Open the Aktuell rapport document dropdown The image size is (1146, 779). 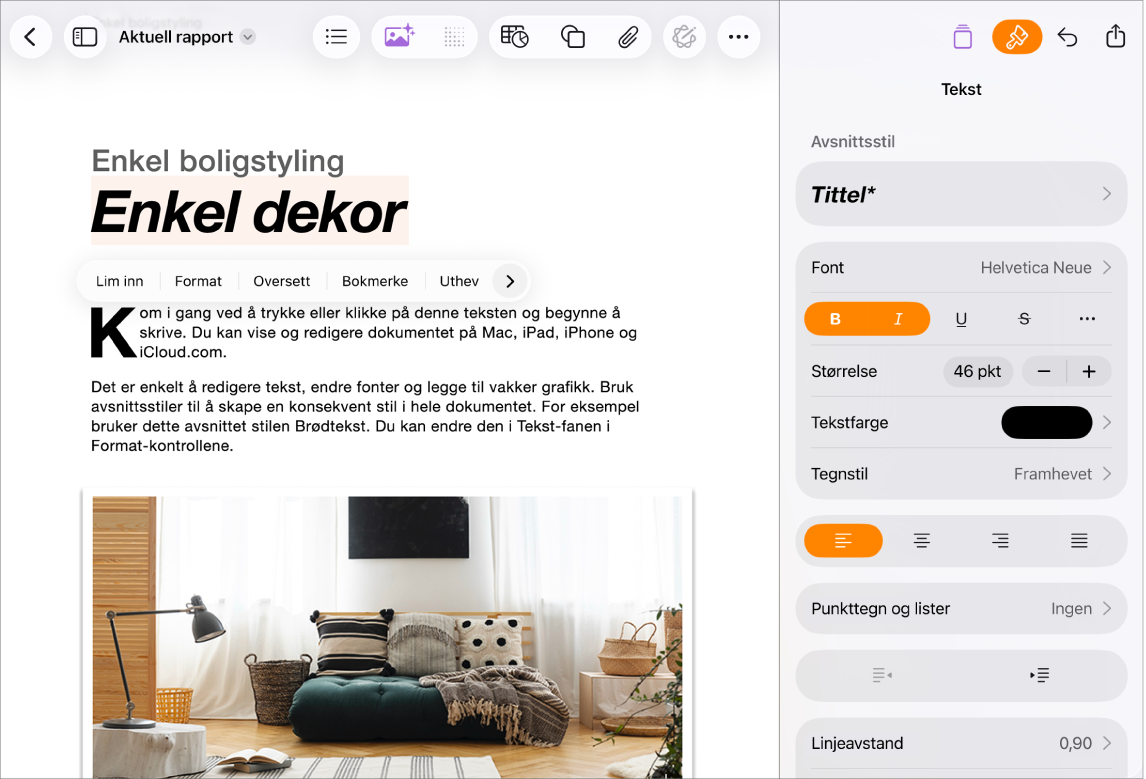[186, 37]
